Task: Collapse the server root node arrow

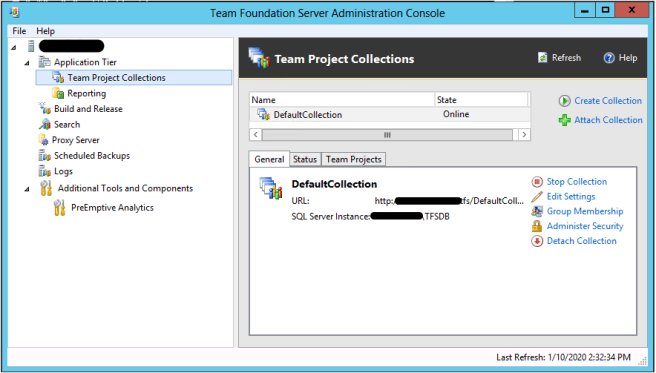Action: [14, 47]
